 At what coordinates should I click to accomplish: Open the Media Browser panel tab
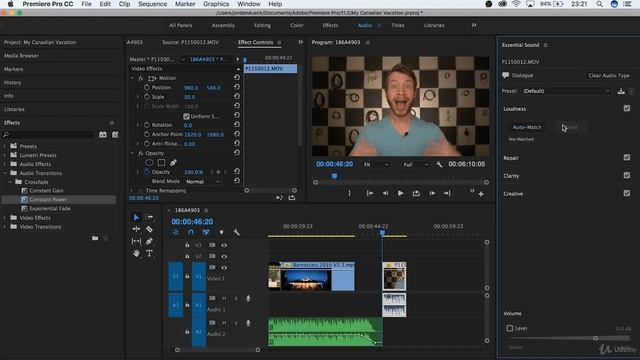[22, 56]
